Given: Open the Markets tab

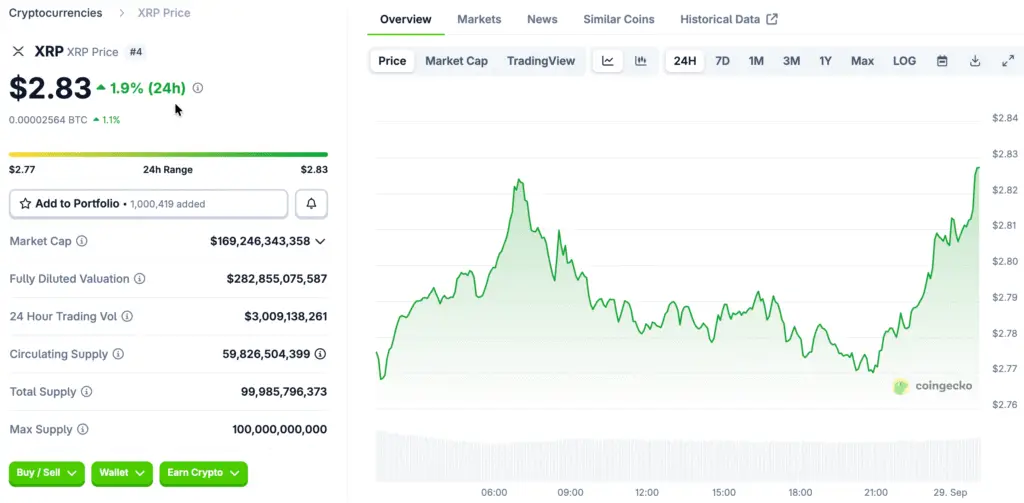Looking at the screenshot, I should [x=479, y=19].
